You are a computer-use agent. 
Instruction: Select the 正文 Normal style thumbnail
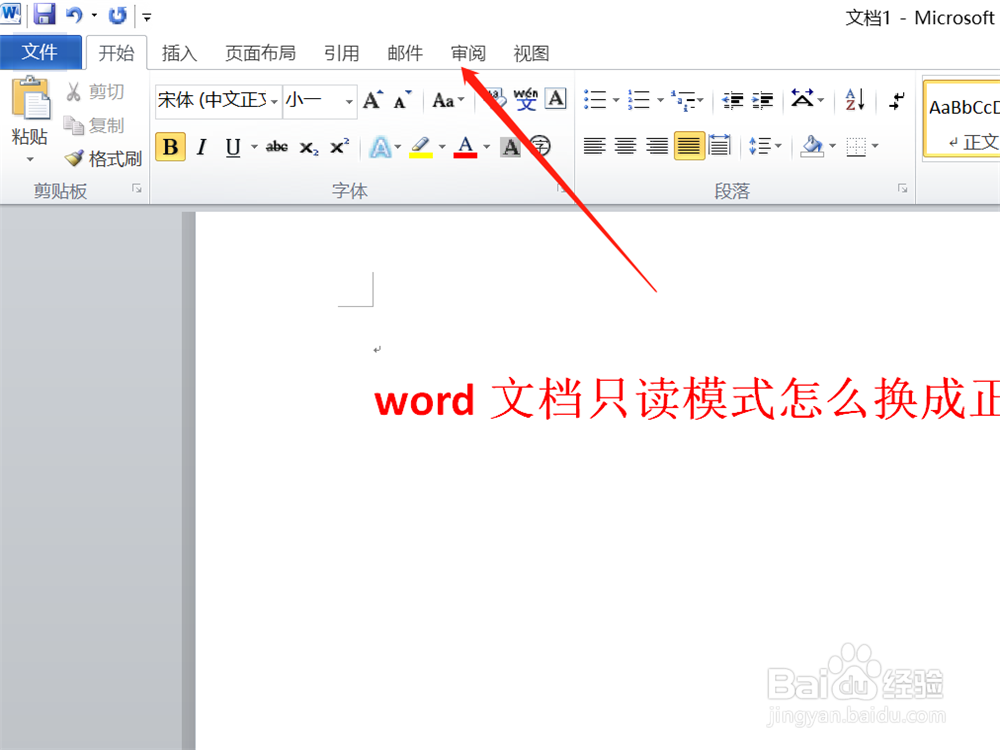tap(962, 120)
